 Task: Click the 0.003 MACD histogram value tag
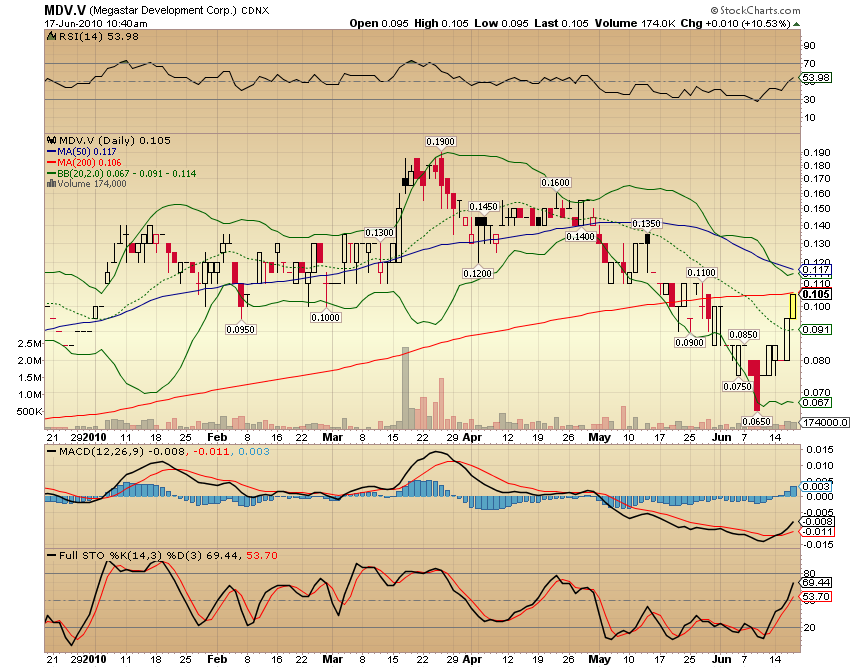pyautogui.click(x=816, y=486)
